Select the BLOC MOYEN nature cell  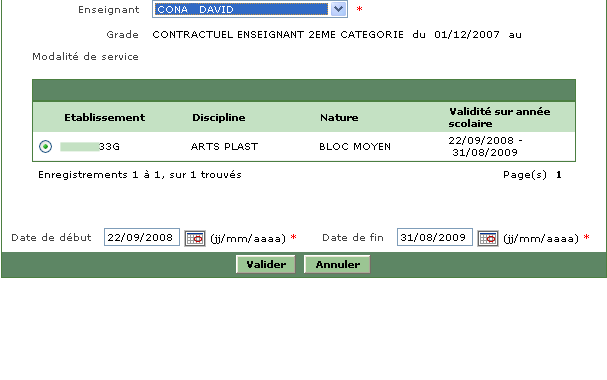tap(355, 147)
